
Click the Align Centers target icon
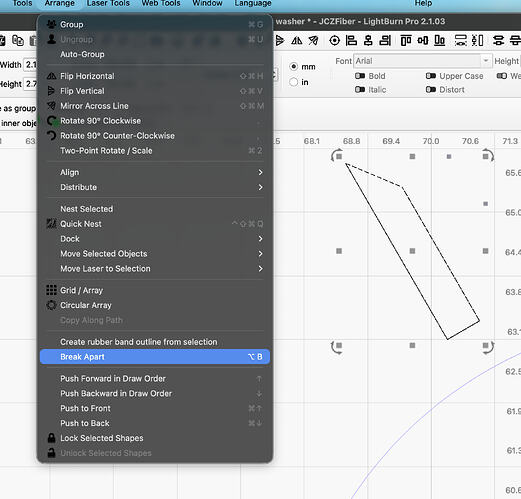click(x=334, y=41)
